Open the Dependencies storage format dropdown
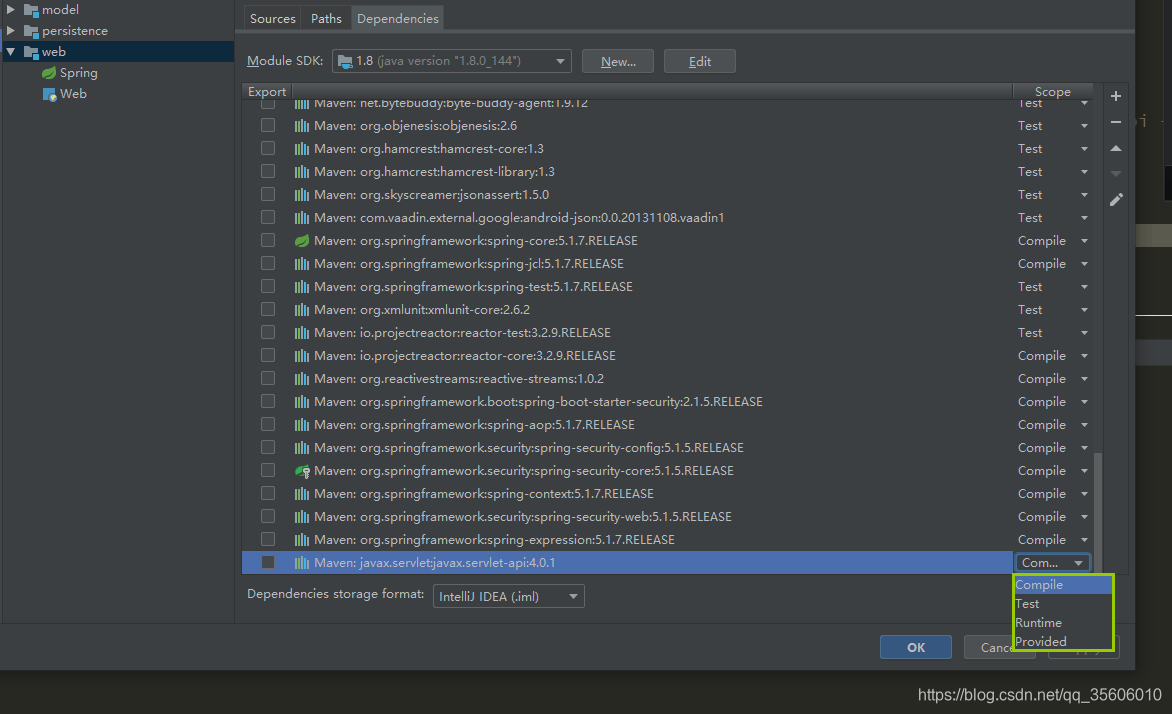 click(x=573, y=595)
